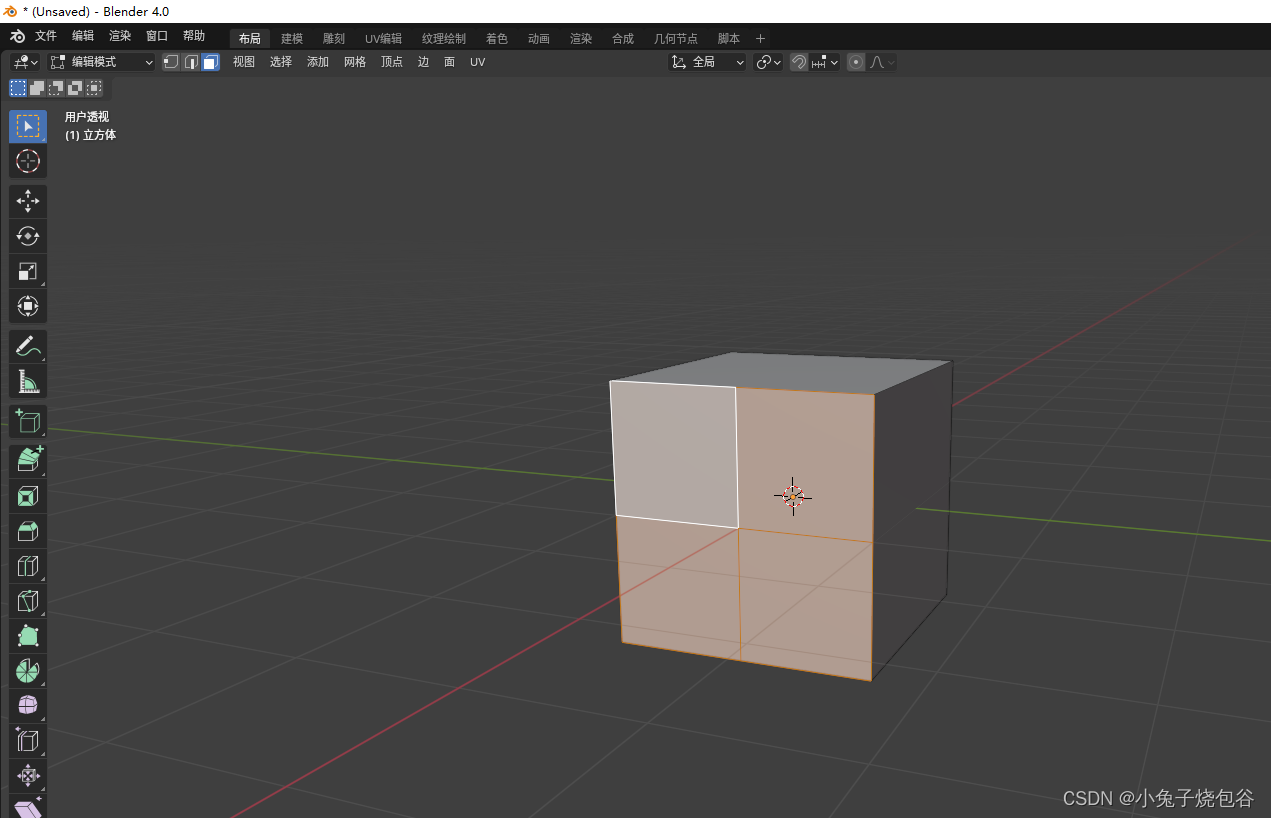Screen dimensions: 1271x818
Task: Choose the Annotate pencil tool
Action: tap(28, 346)
